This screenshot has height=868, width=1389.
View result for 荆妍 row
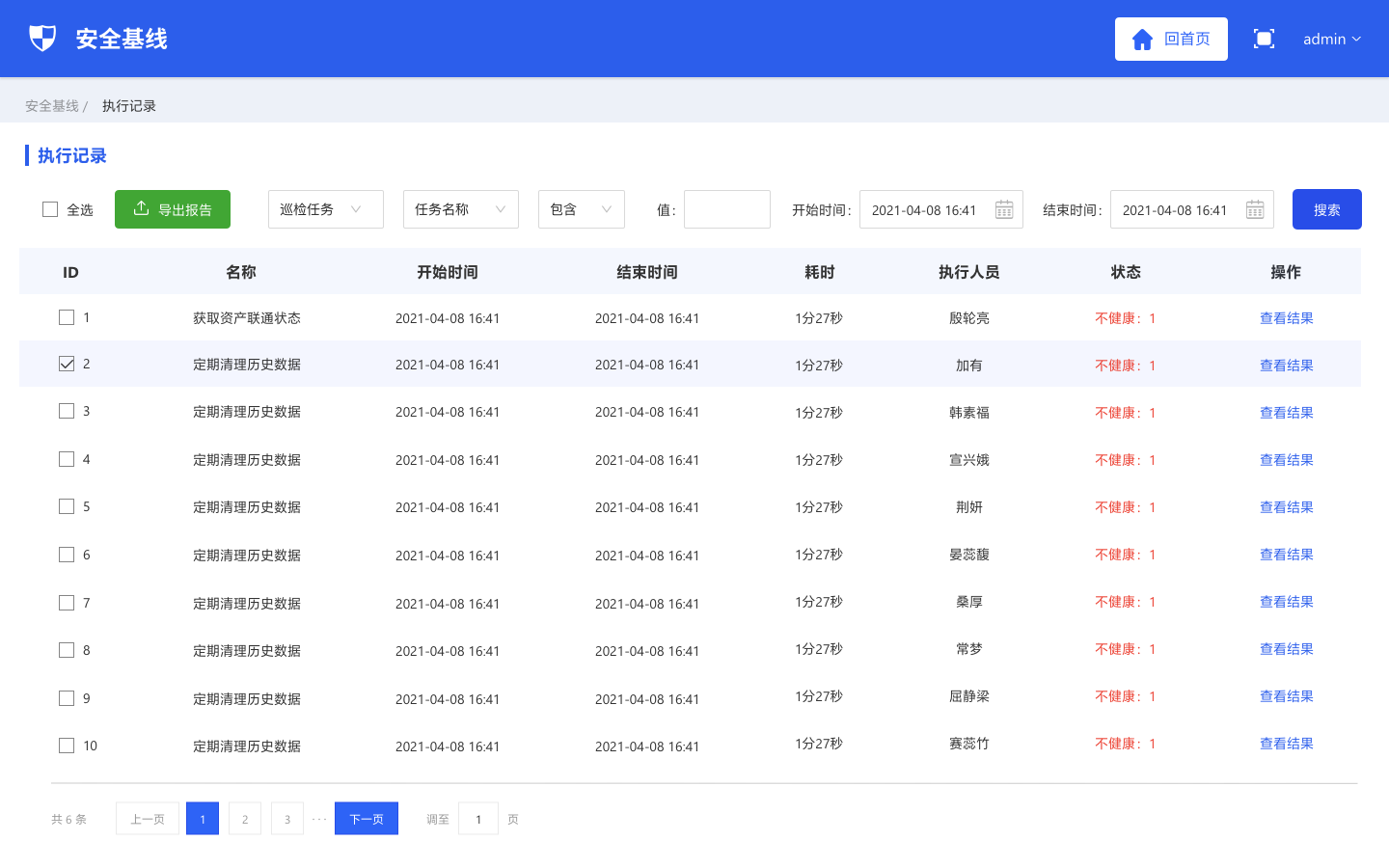click(1287, 507)
